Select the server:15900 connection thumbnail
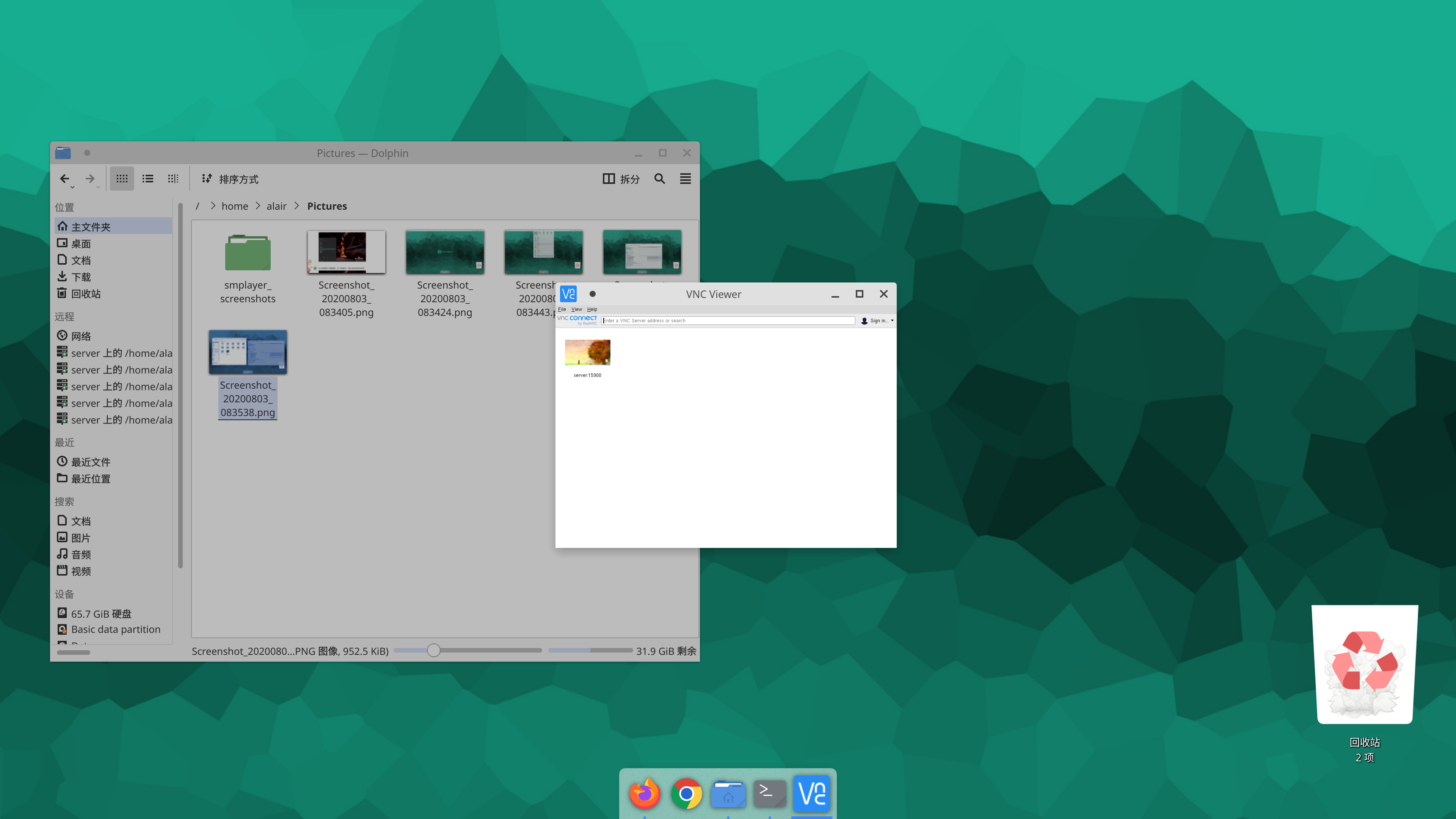 point(587,353)
